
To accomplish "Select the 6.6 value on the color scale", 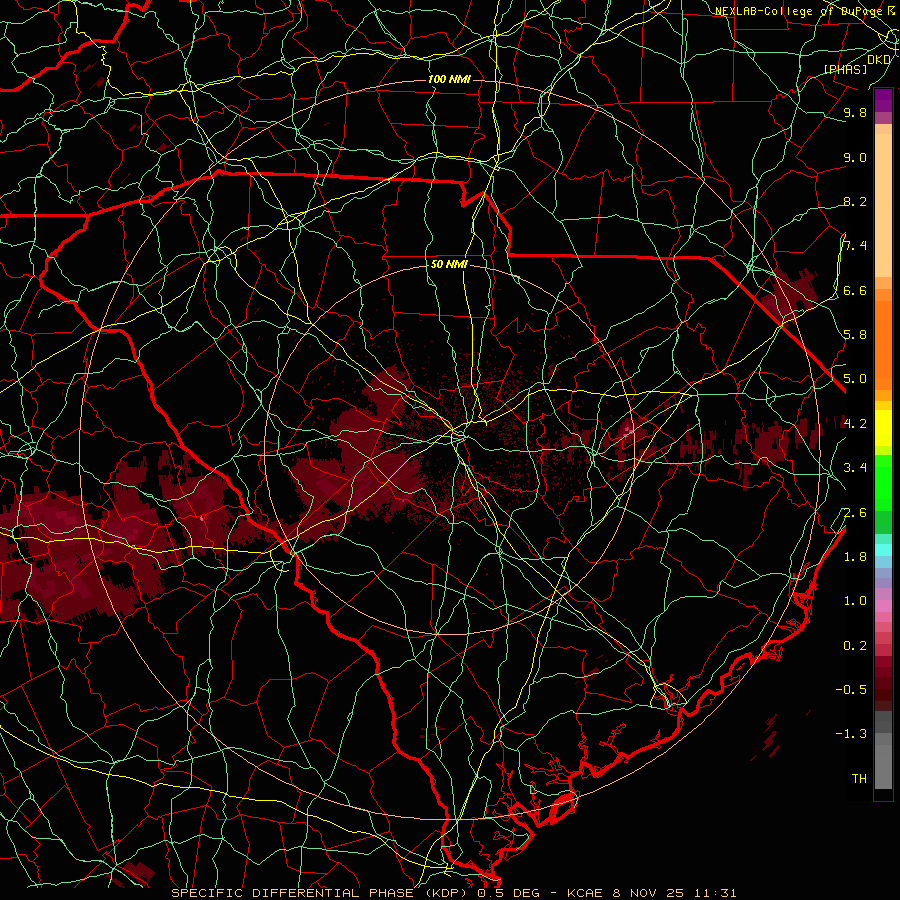I will 855,290.
